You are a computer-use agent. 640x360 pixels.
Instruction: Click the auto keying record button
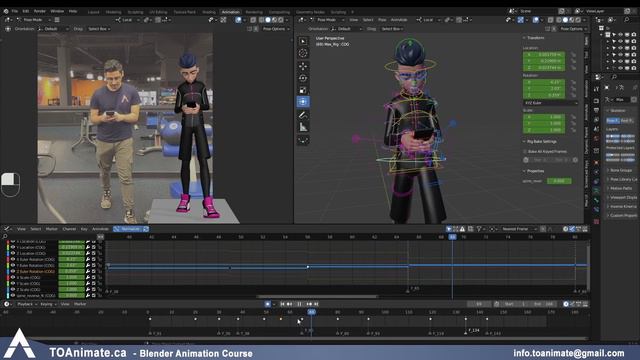tap(267, 304)
